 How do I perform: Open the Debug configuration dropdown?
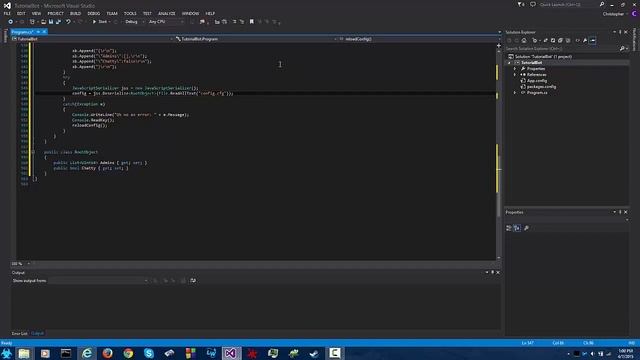[x=134, y=22]
